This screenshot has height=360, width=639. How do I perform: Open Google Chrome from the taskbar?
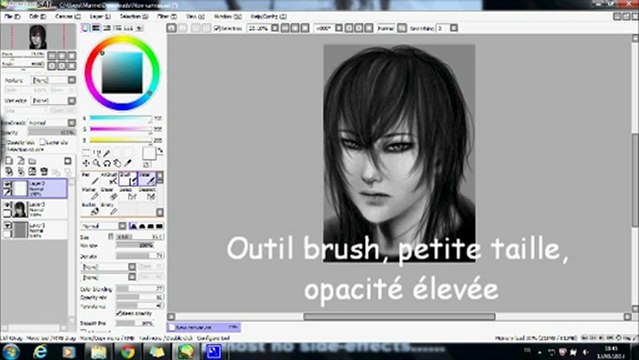(x=127, y=351)
